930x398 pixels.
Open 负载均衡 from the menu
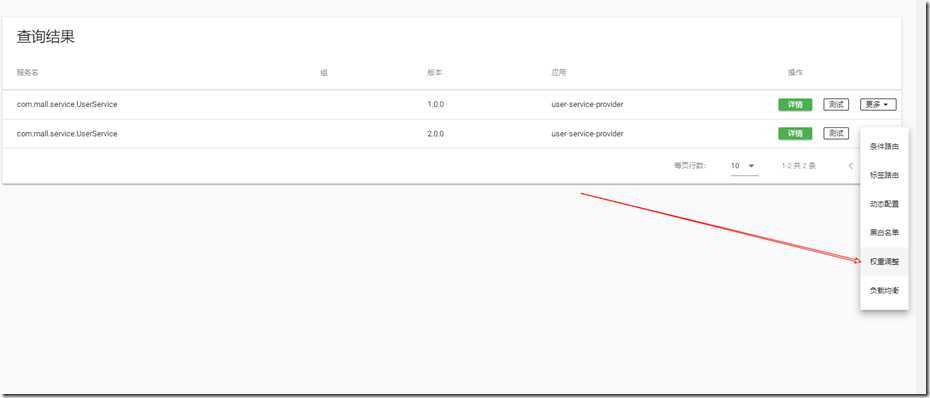pyautogui.click(x=884, y=291)
